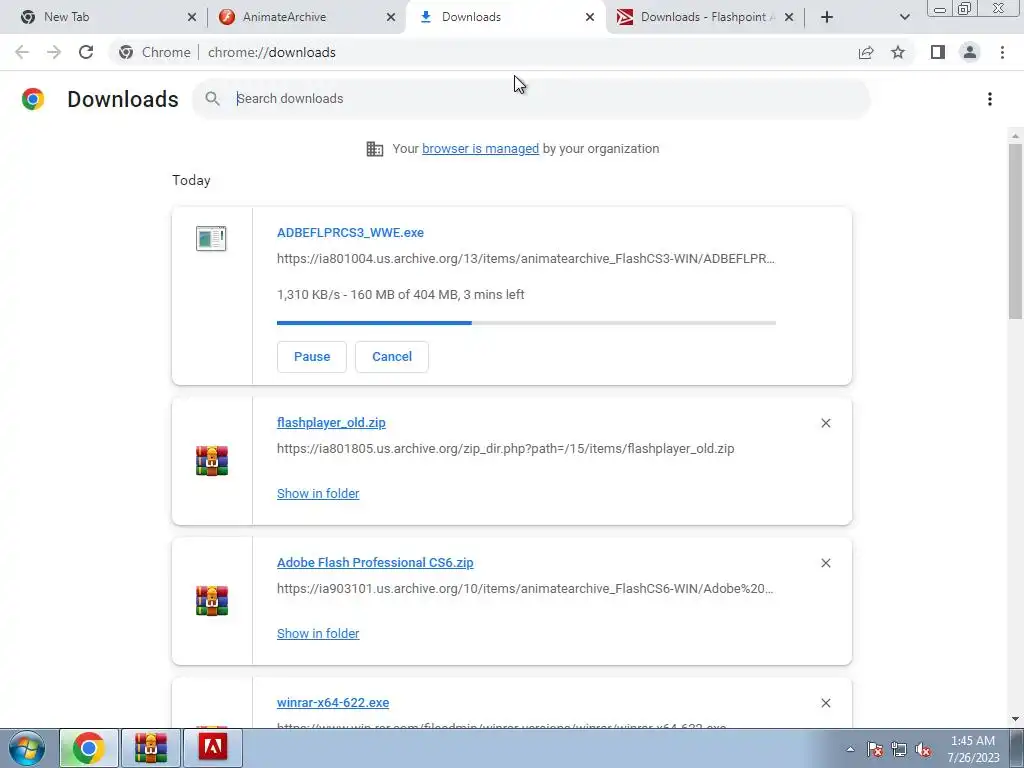Open Chrome's three-dot menu in the toolbar
1024x768 pixels.
click(x=1002, y=52)
